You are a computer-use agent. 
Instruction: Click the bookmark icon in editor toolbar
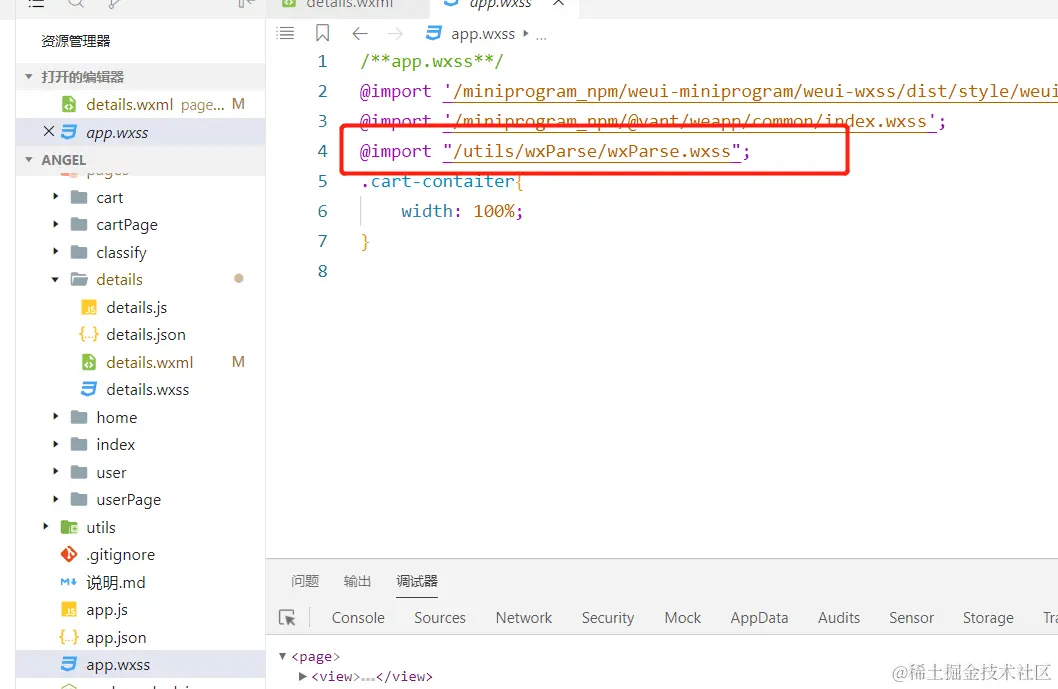tap(323, 33)
